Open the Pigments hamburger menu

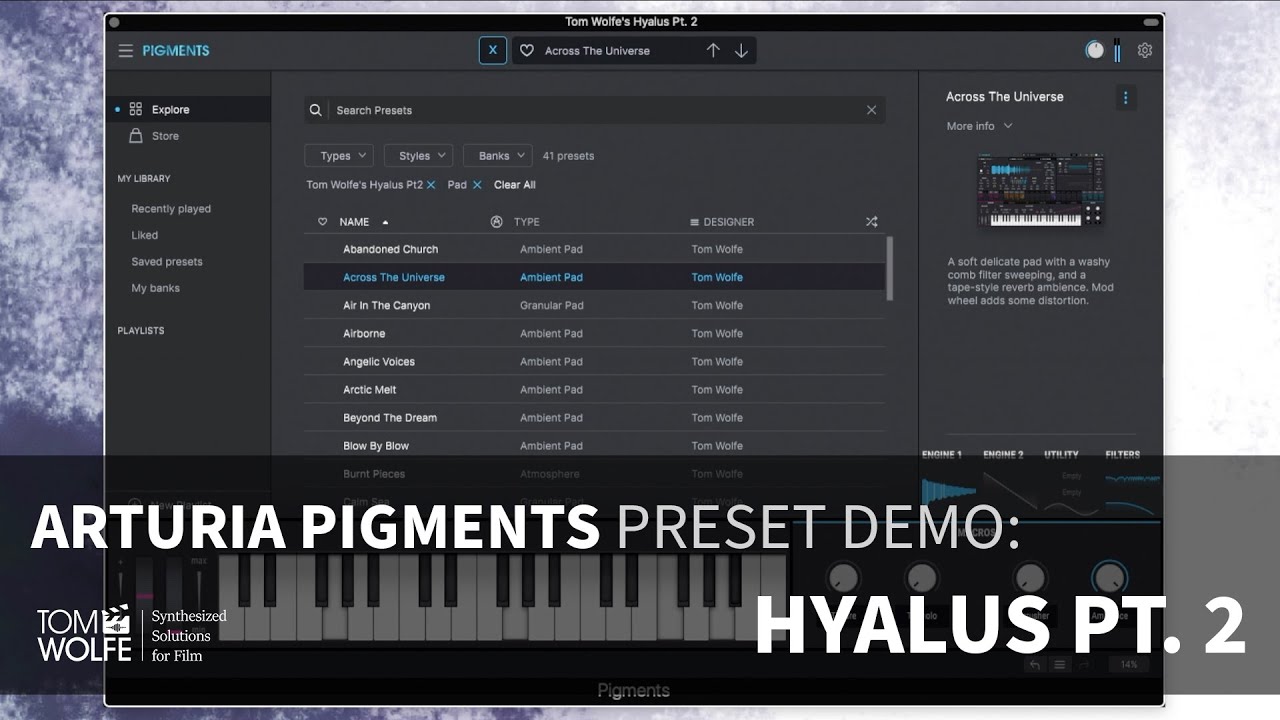click(x=125, y=51)
